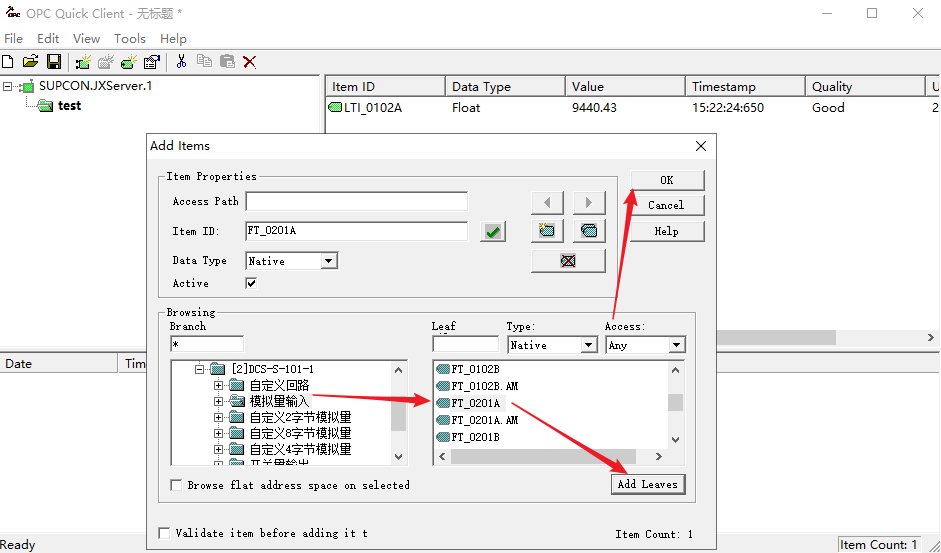This screenshot has height=553, width=941.
Task: Select leaf FT_0201A.AM
Action: point(484,420)
